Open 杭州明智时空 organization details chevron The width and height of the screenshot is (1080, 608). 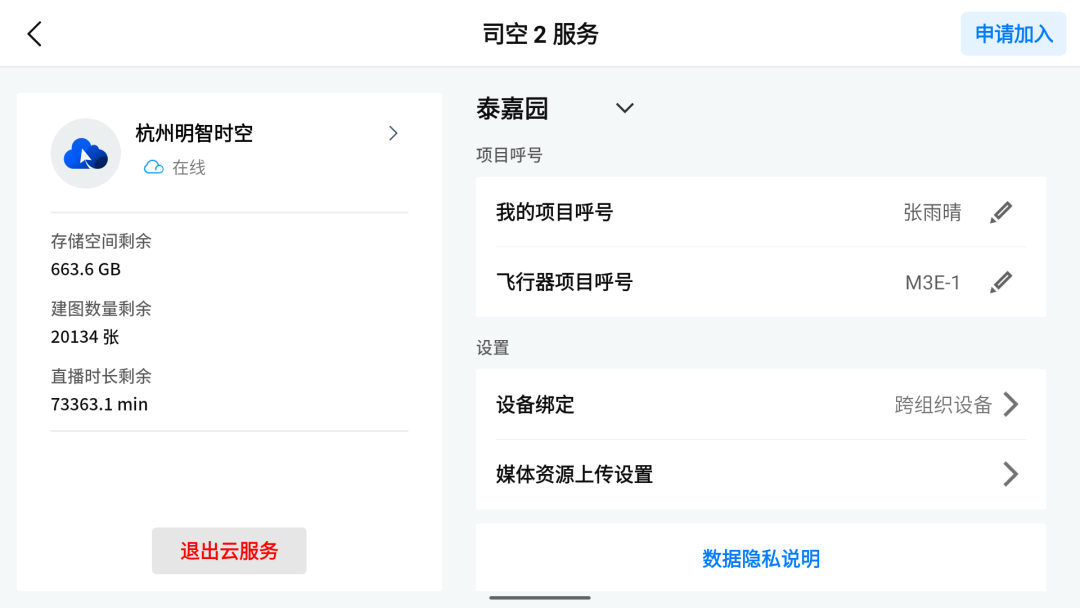coord(393,133)
